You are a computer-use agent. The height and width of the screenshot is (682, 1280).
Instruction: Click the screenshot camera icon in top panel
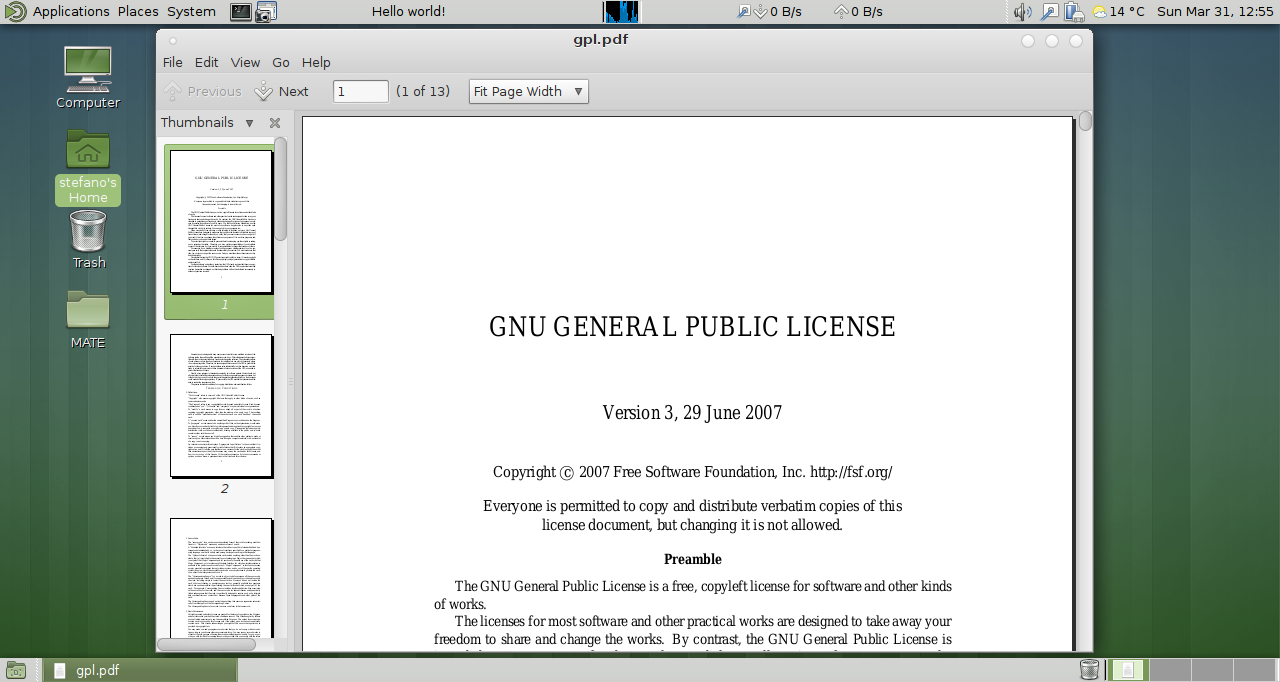pos(266,12)
